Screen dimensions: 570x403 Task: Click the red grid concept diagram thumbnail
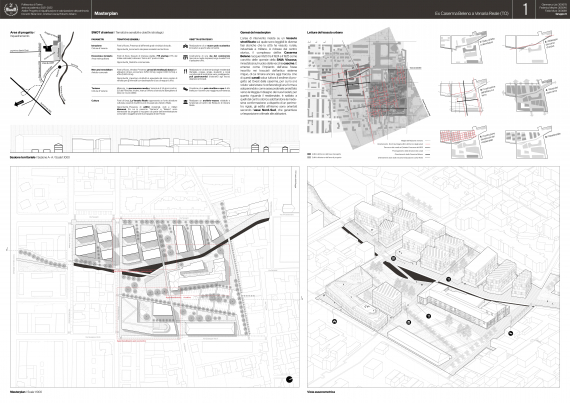pyautogui.click(x=463, y=142)
